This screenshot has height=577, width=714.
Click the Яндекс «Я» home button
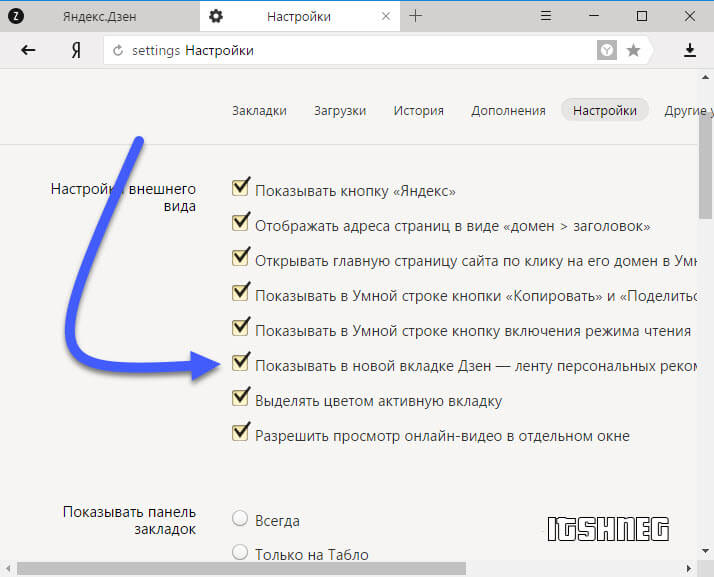pos(76,50)
